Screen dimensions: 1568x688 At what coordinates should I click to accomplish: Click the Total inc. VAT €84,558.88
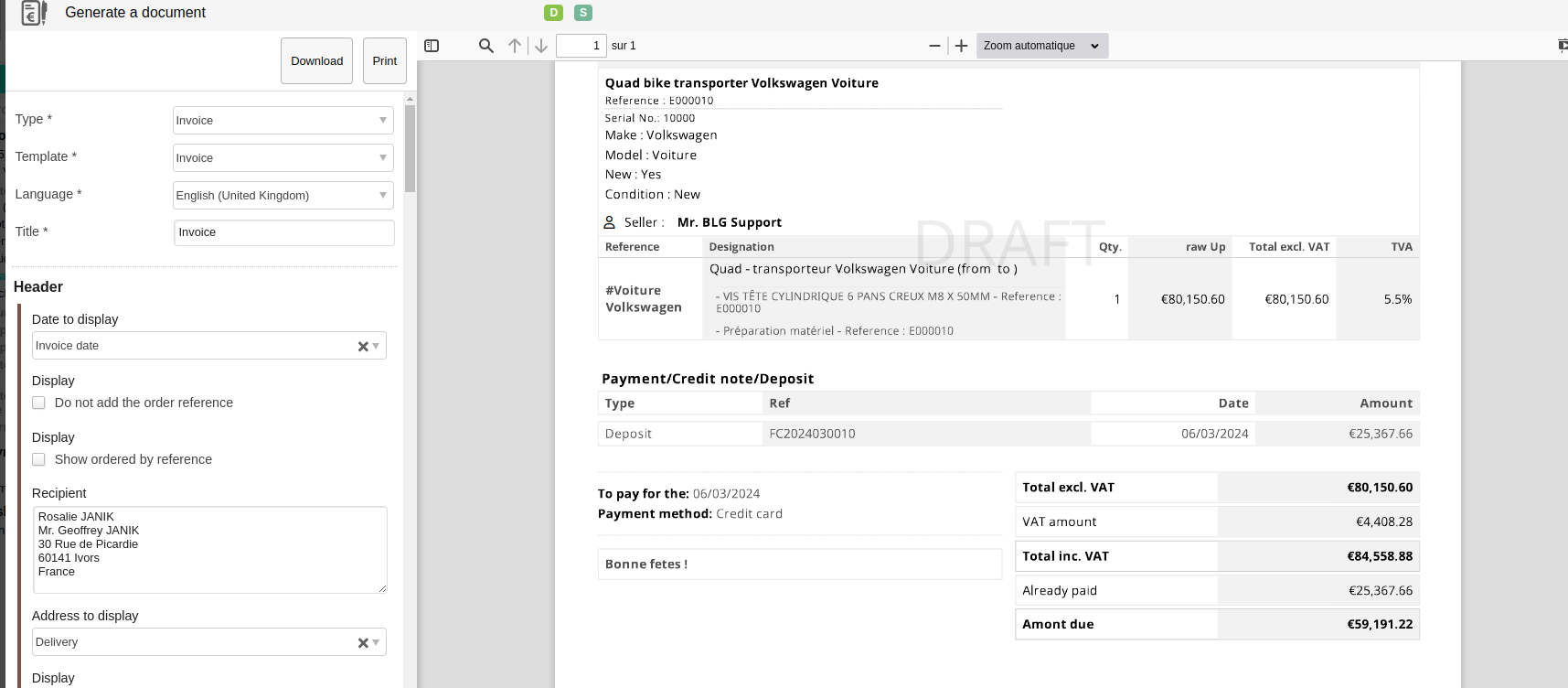click(x=1380, y=555)
